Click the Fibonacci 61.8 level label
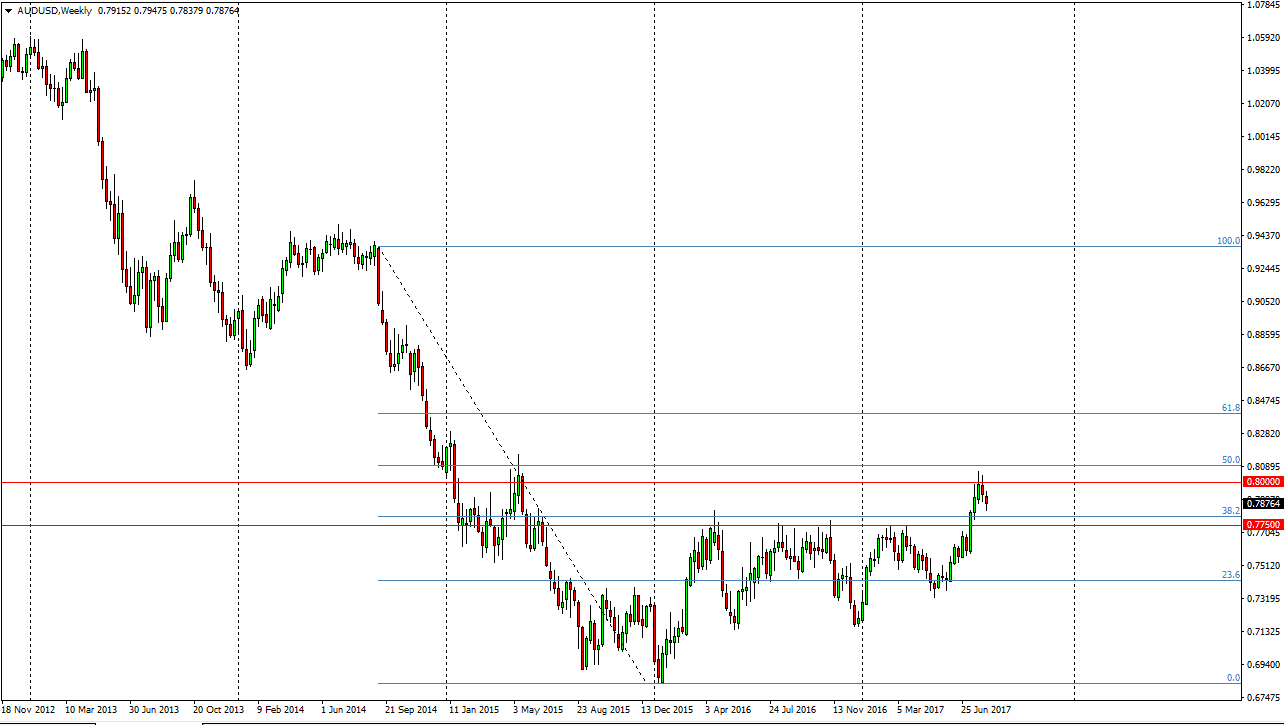 click(x=1231, y=408)
